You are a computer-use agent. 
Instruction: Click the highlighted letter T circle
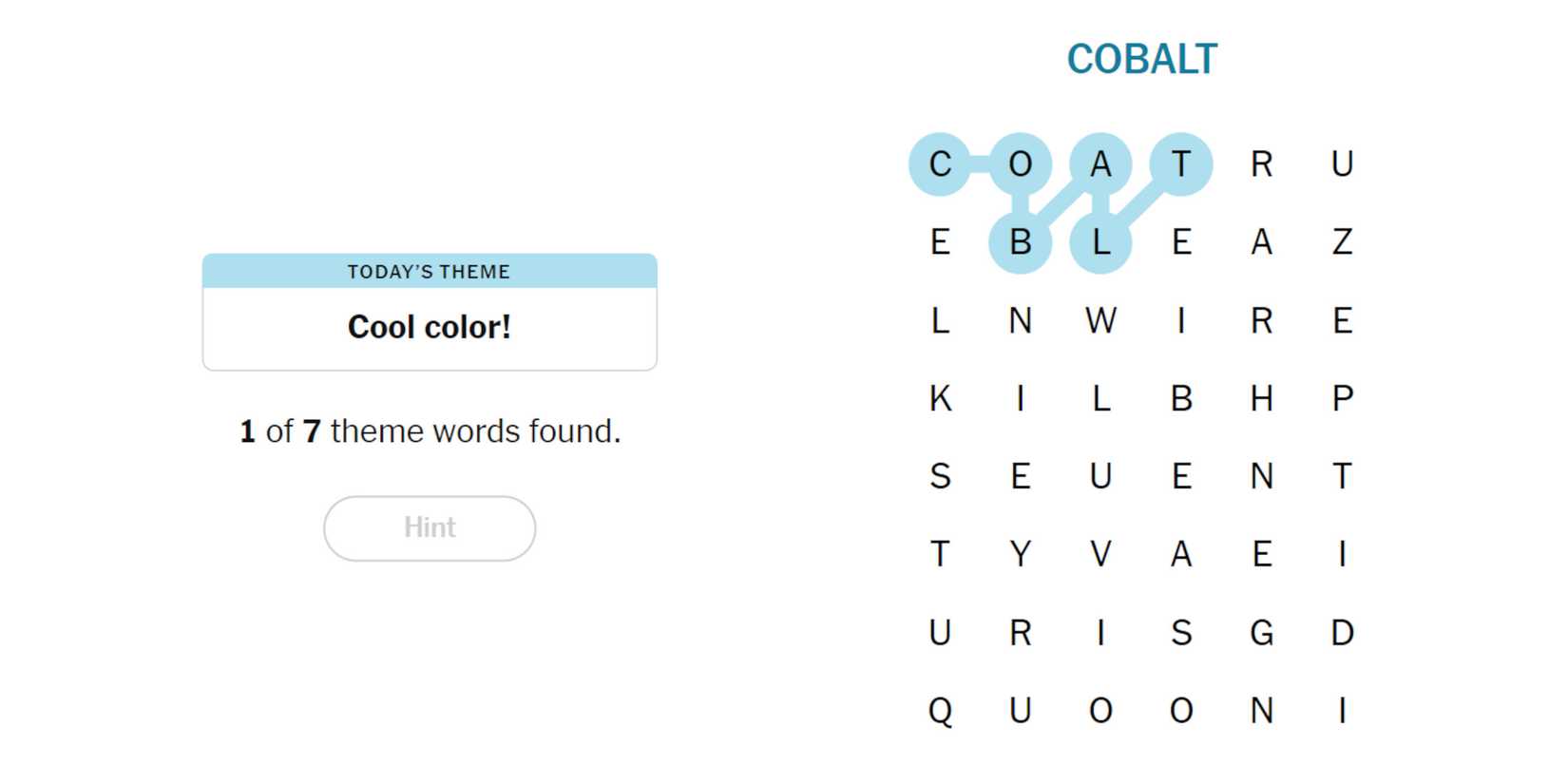[1181, 164]
